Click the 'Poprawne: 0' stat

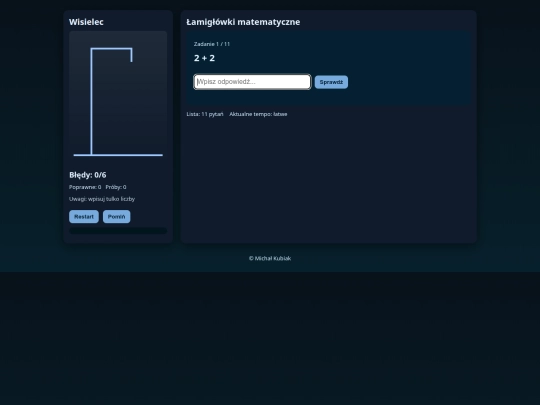point(85,187)
